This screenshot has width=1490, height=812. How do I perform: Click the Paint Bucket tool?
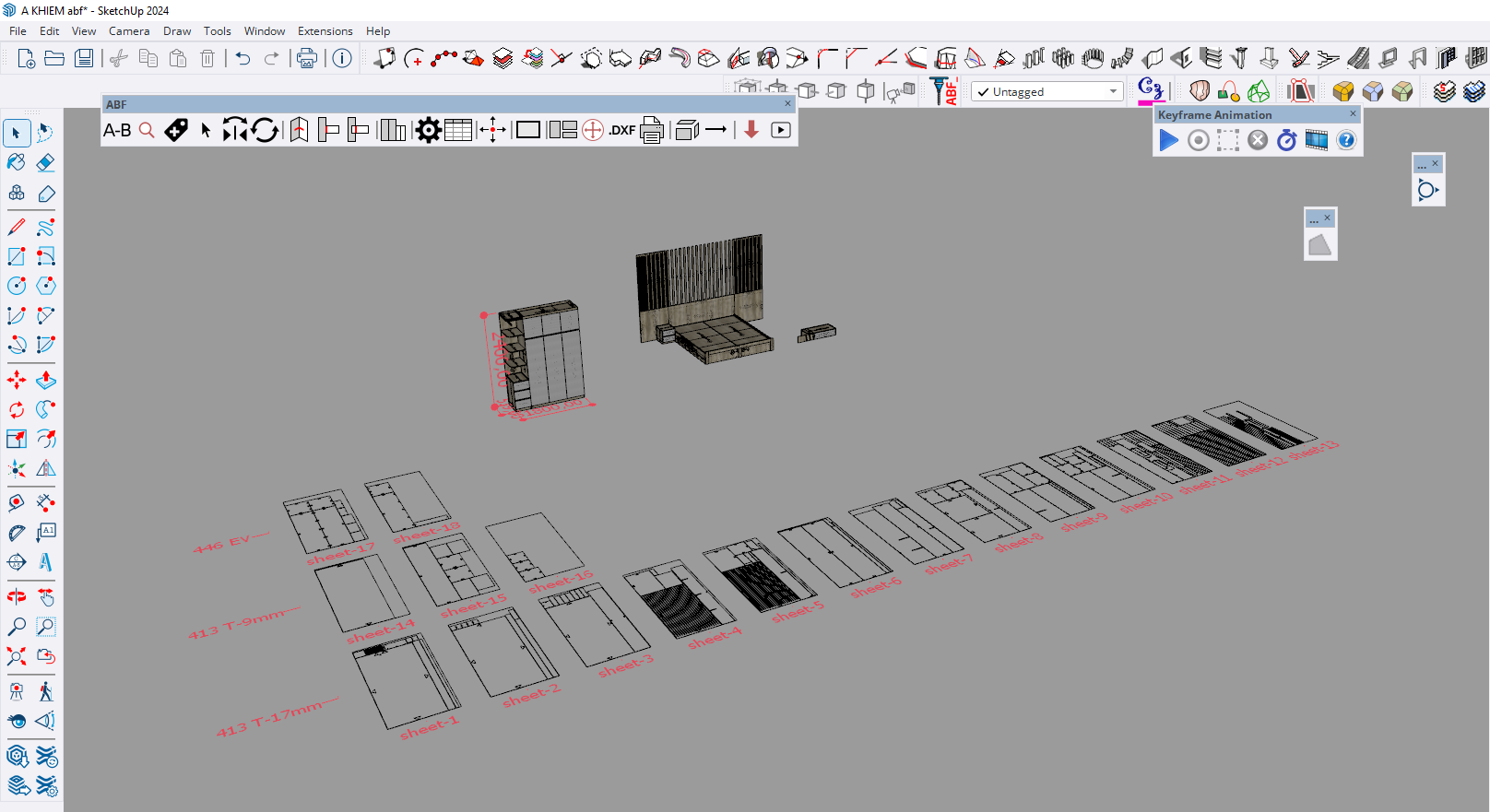tap(17, 163)
